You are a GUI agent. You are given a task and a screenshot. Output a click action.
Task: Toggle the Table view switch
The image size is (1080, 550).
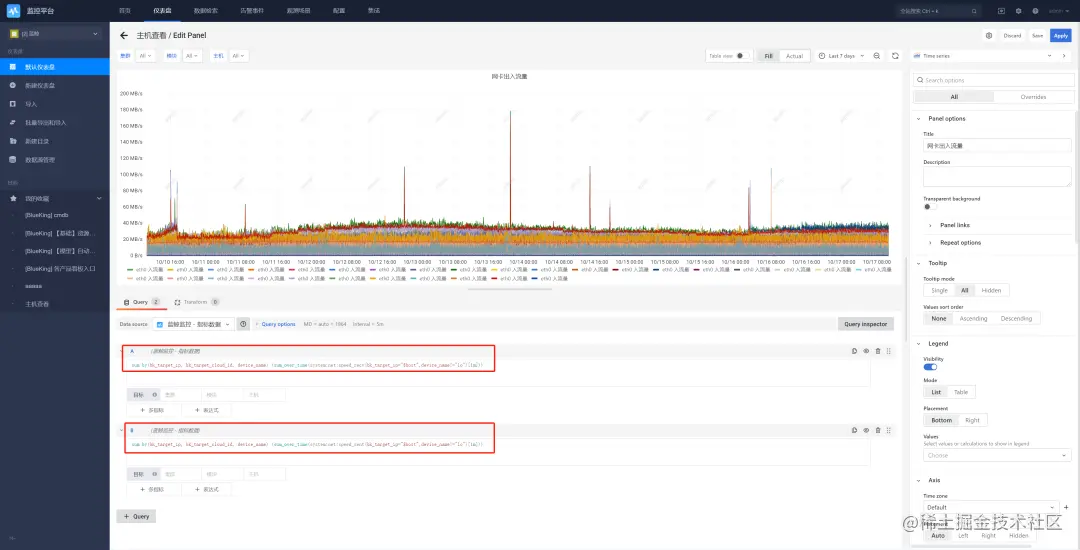tap(741, 56)
